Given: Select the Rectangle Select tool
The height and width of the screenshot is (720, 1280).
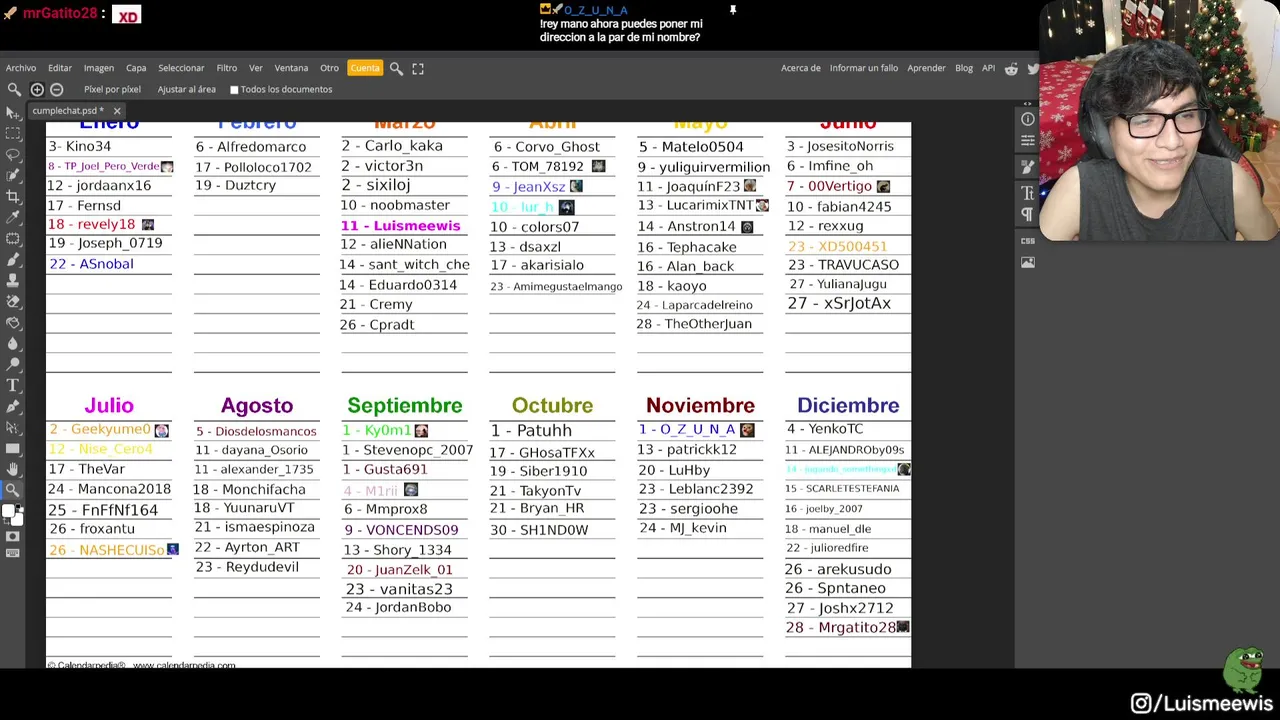Looking at the screenshot, I should 13,134.
